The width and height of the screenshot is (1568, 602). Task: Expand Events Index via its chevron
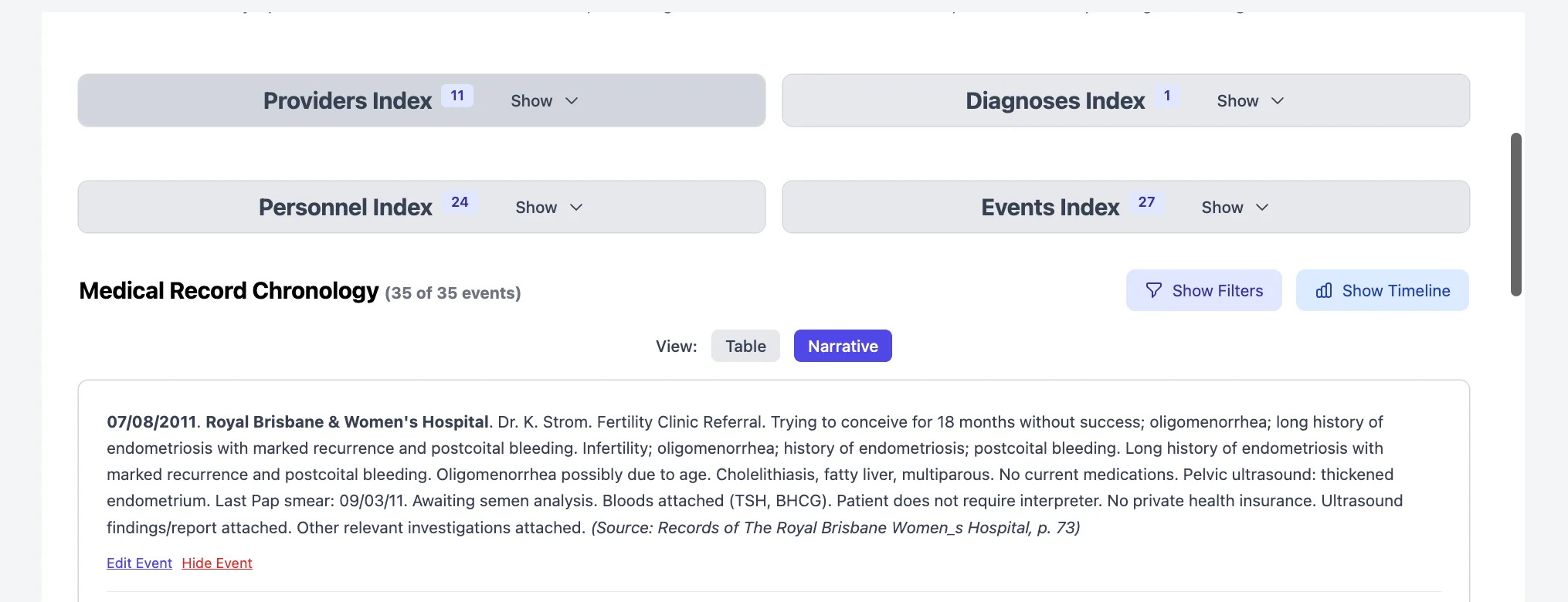pos(1262,208)
